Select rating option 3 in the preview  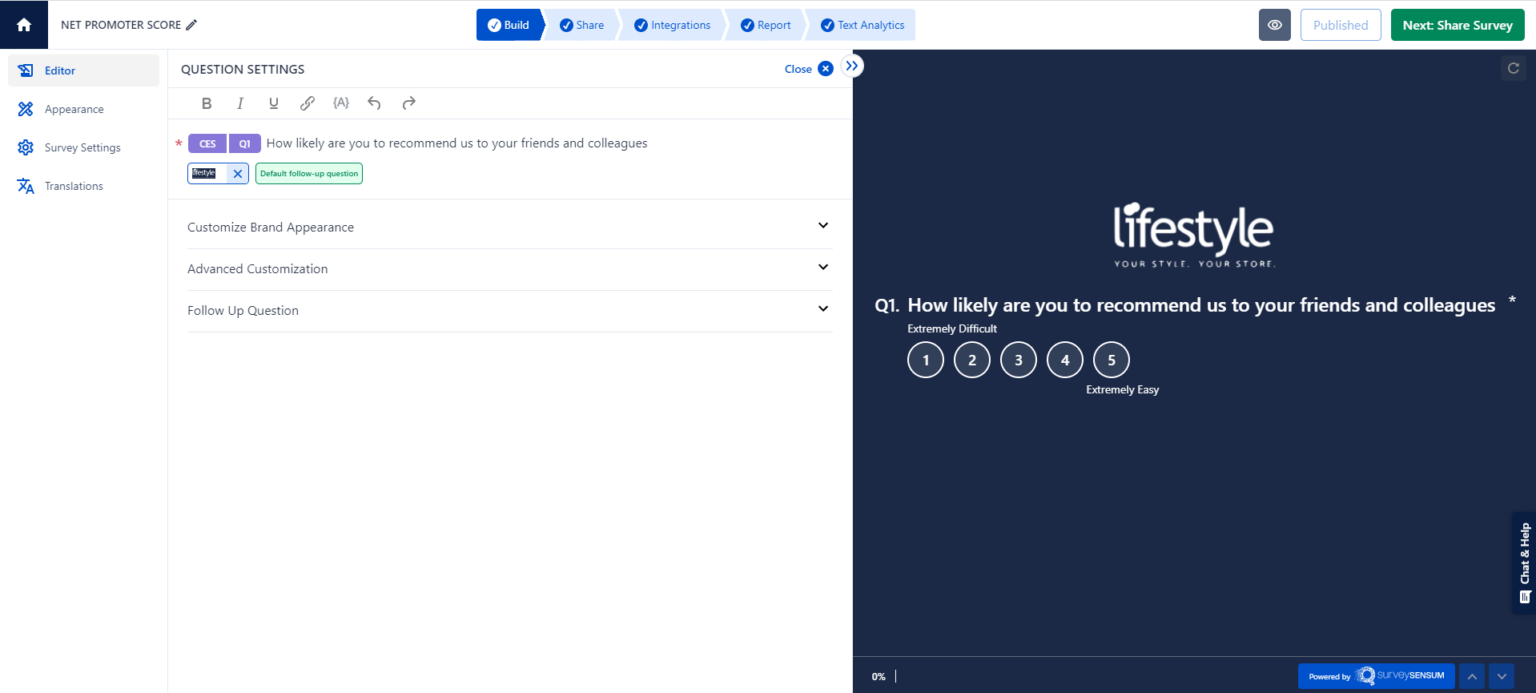[x=1018, y=359]
